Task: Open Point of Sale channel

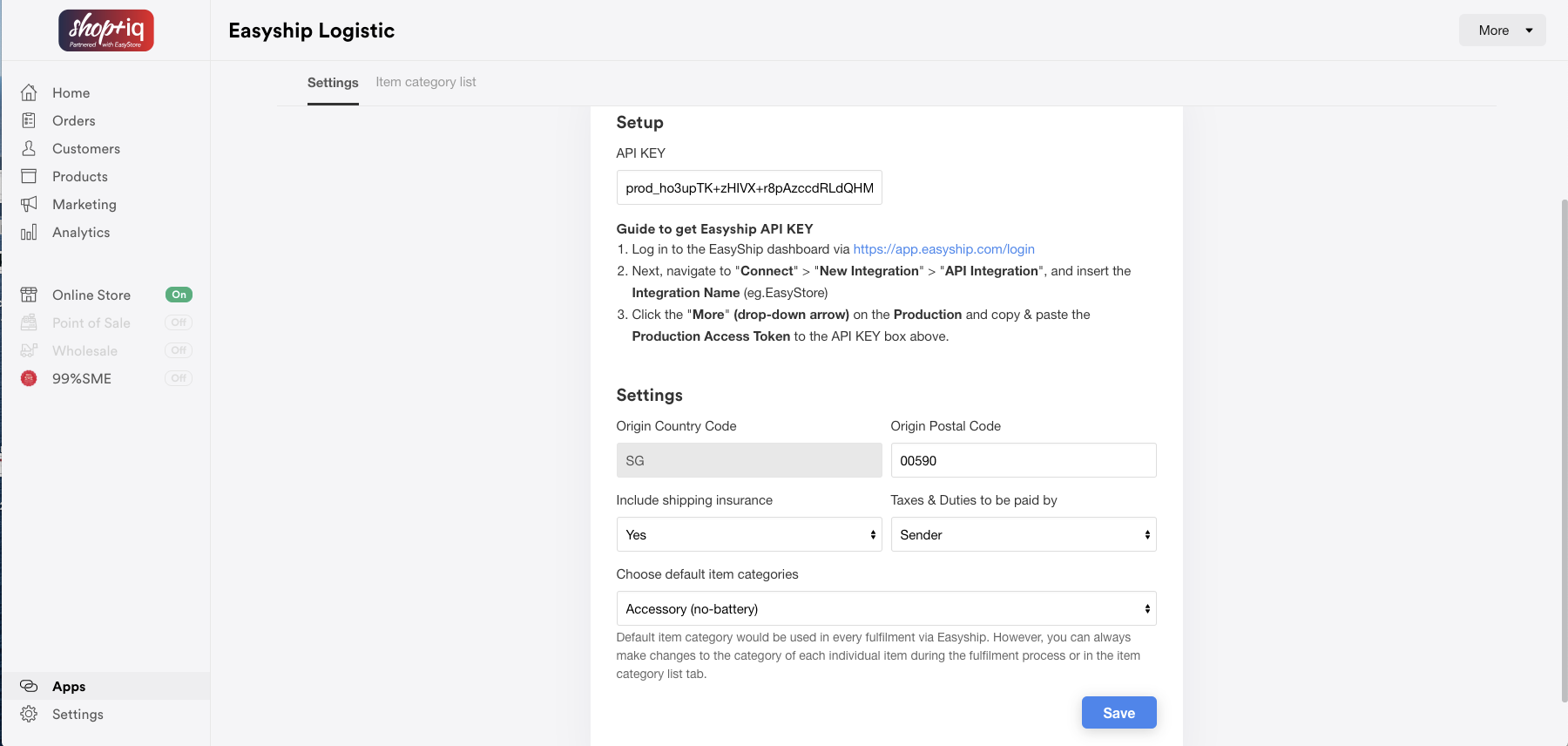Action: 91,322
